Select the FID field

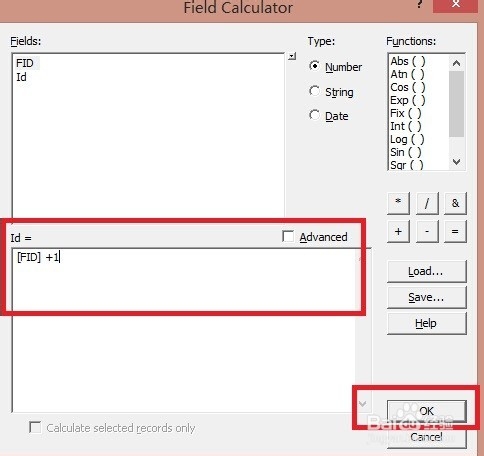tap(25, 63)
